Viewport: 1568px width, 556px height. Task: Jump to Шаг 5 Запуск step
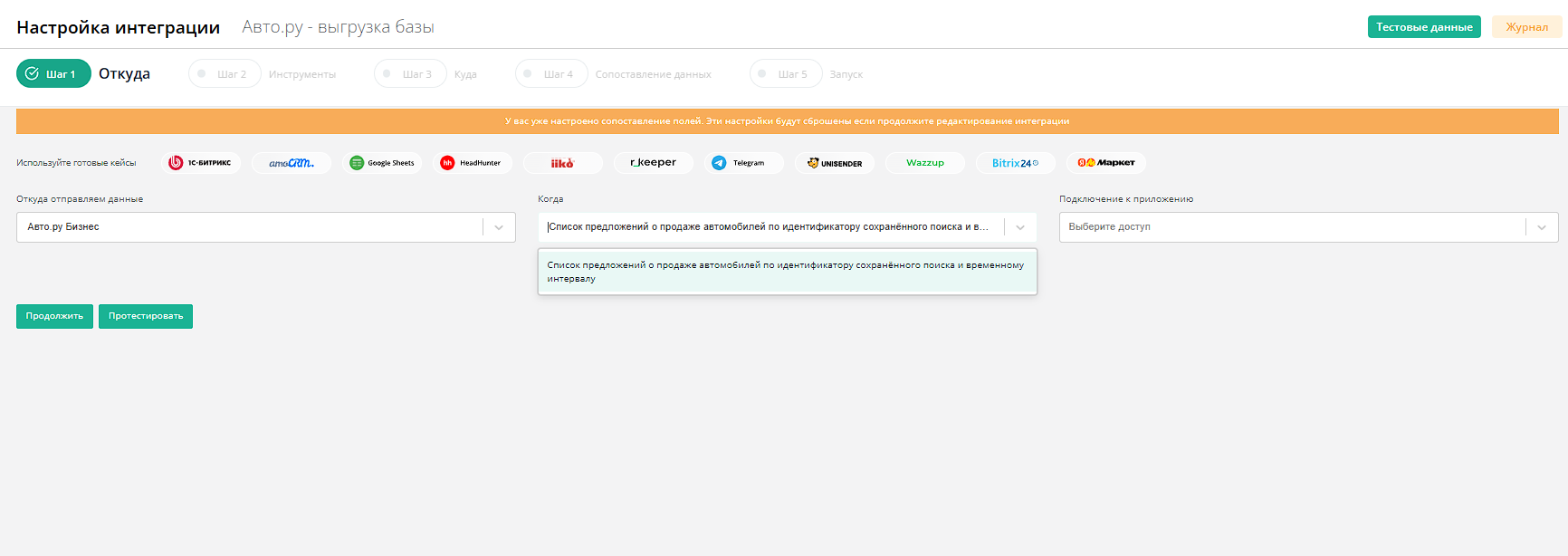coord(807,73)
